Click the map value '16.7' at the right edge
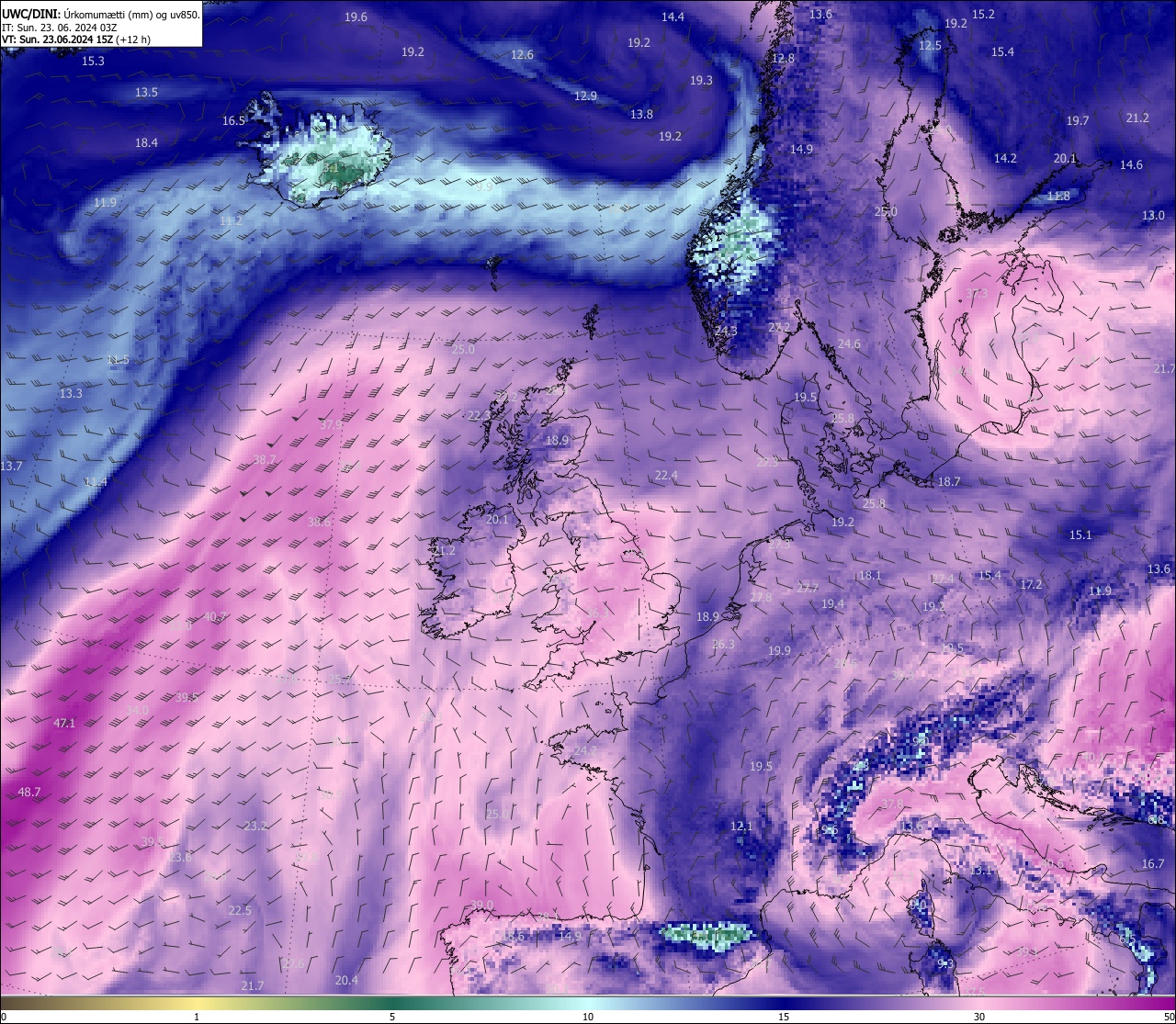Viewport: 1176px width, 1024px height. tap(1153, 863)
